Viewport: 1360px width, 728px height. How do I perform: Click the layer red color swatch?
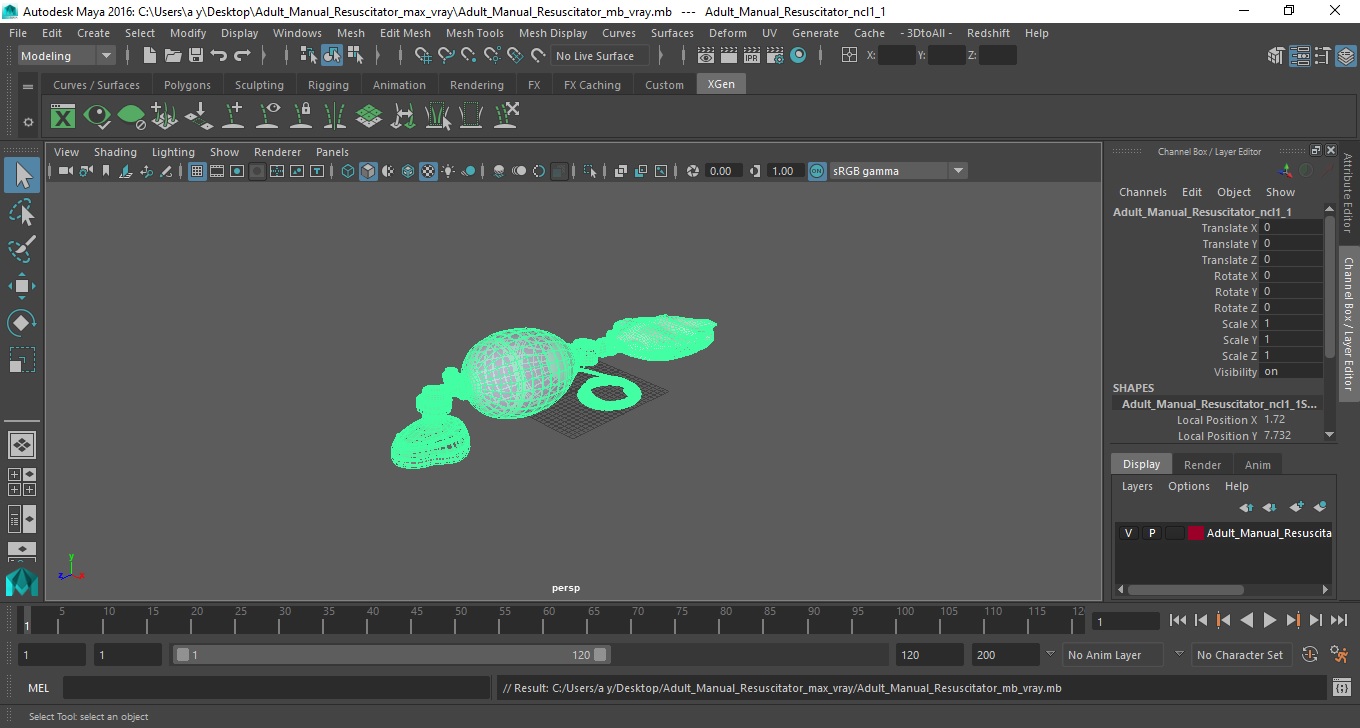click(x=1196, y=533)
